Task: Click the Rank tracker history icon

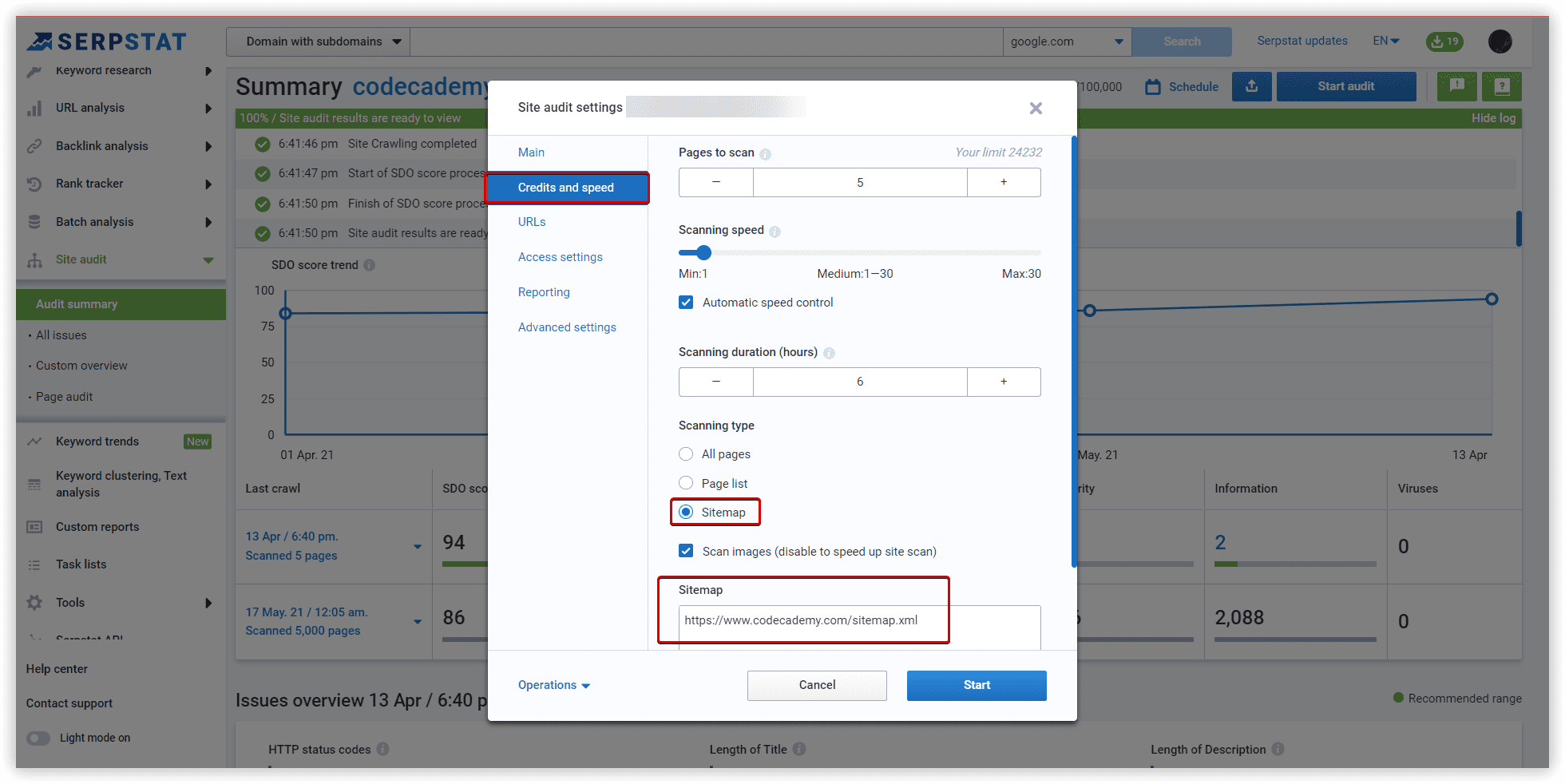Action: (x=34, y=184)
